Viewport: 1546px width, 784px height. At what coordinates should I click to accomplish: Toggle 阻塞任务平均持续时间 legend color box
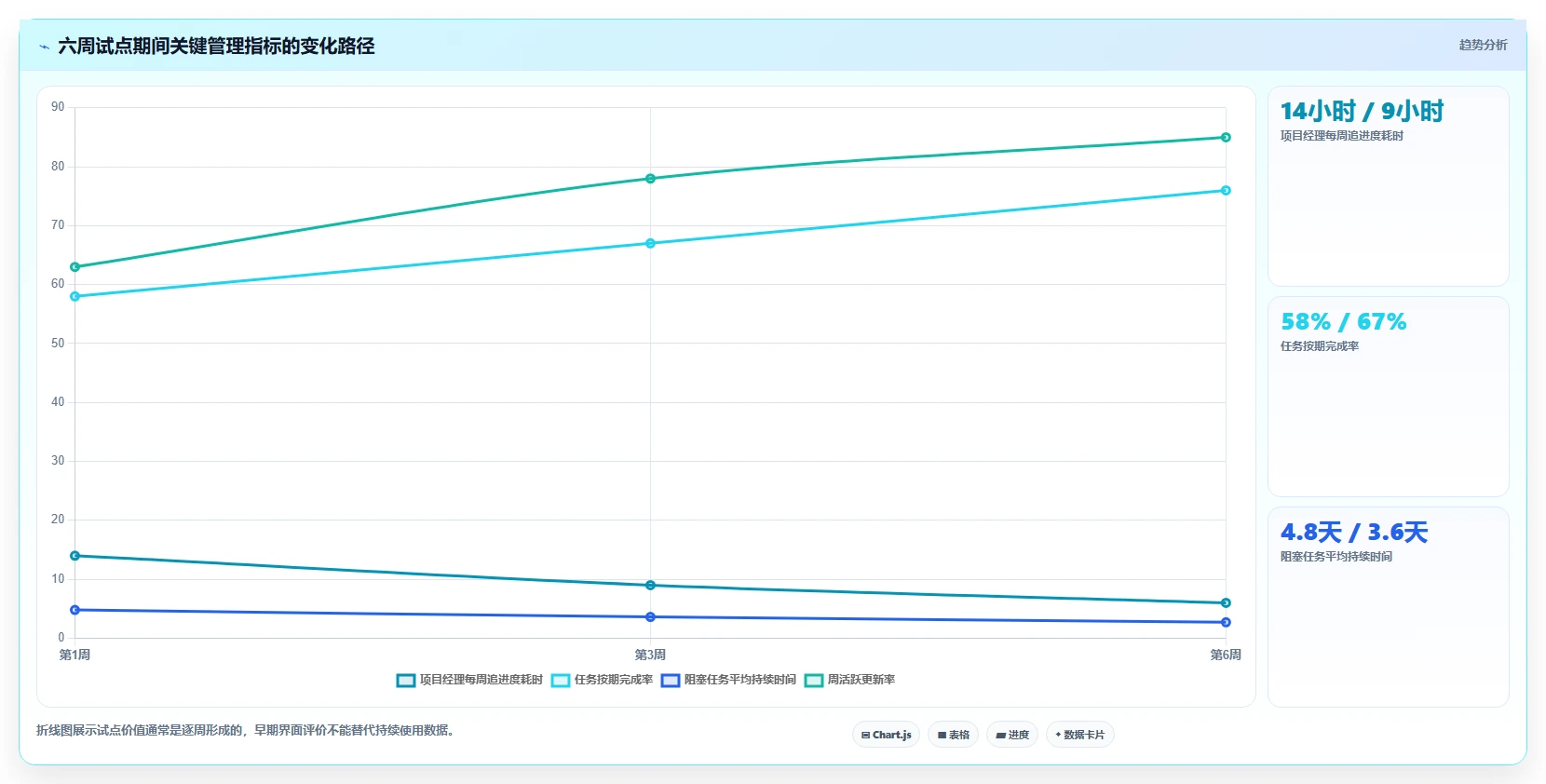pyautogui.click(x=671, y=681)
